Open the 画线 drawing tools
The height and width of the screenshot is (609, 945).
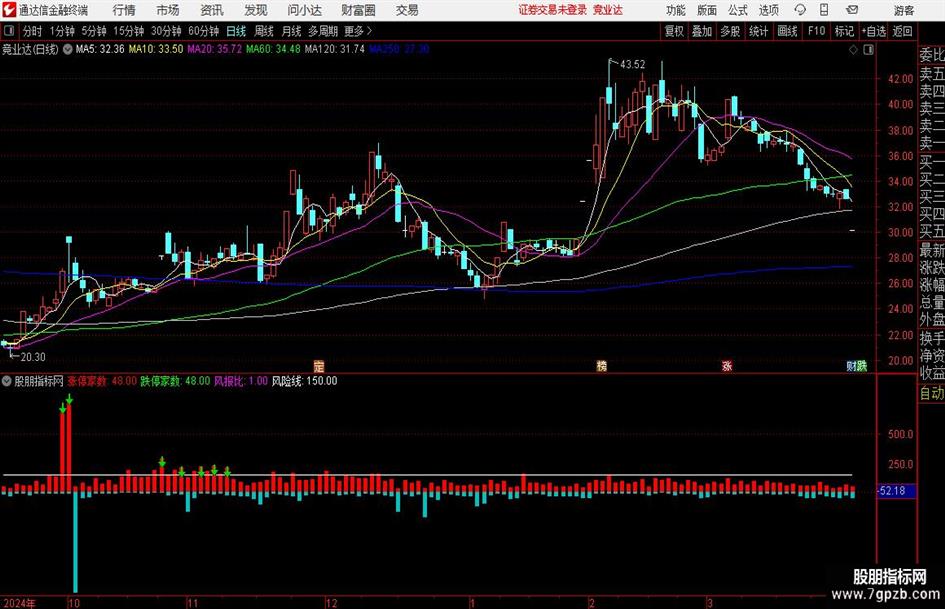click(787, 31)
